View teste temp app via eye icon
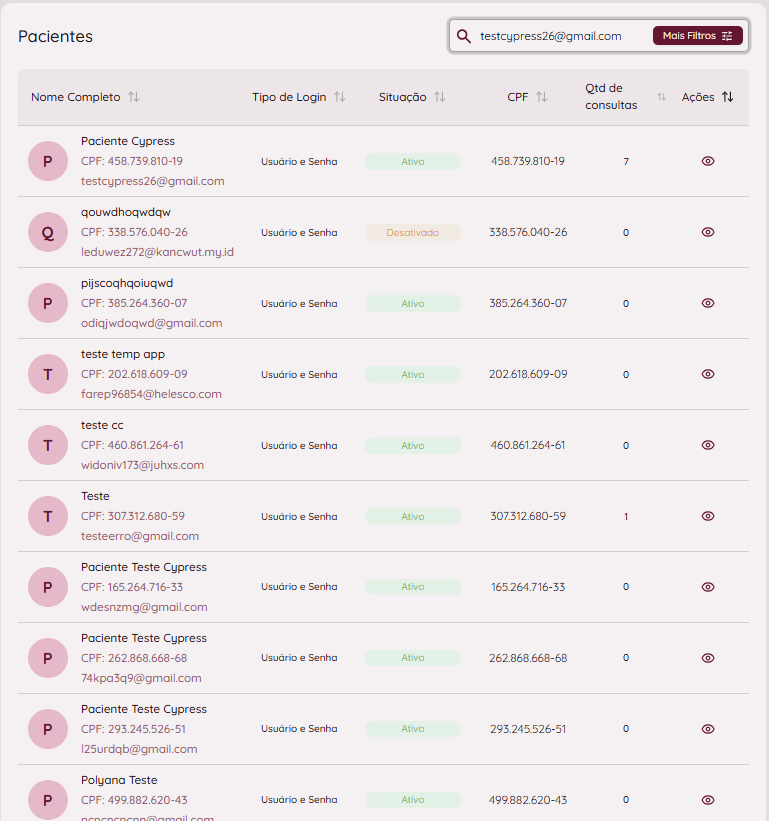 [x=708, y=374]
